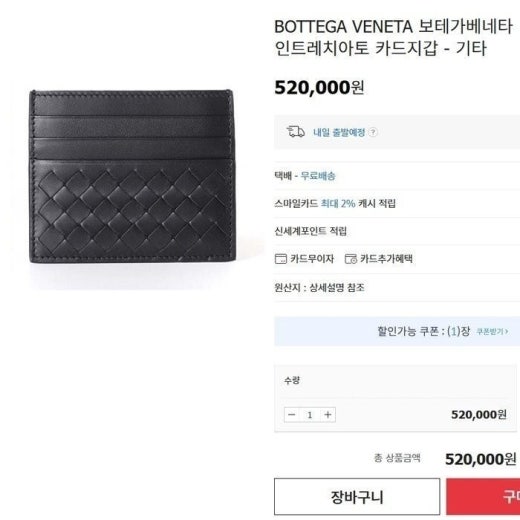Screen dimensions: 520x520
Task: Click the 원산지 상세설명 참조 row
Action: pyautogui.click(x=397, y=287)
